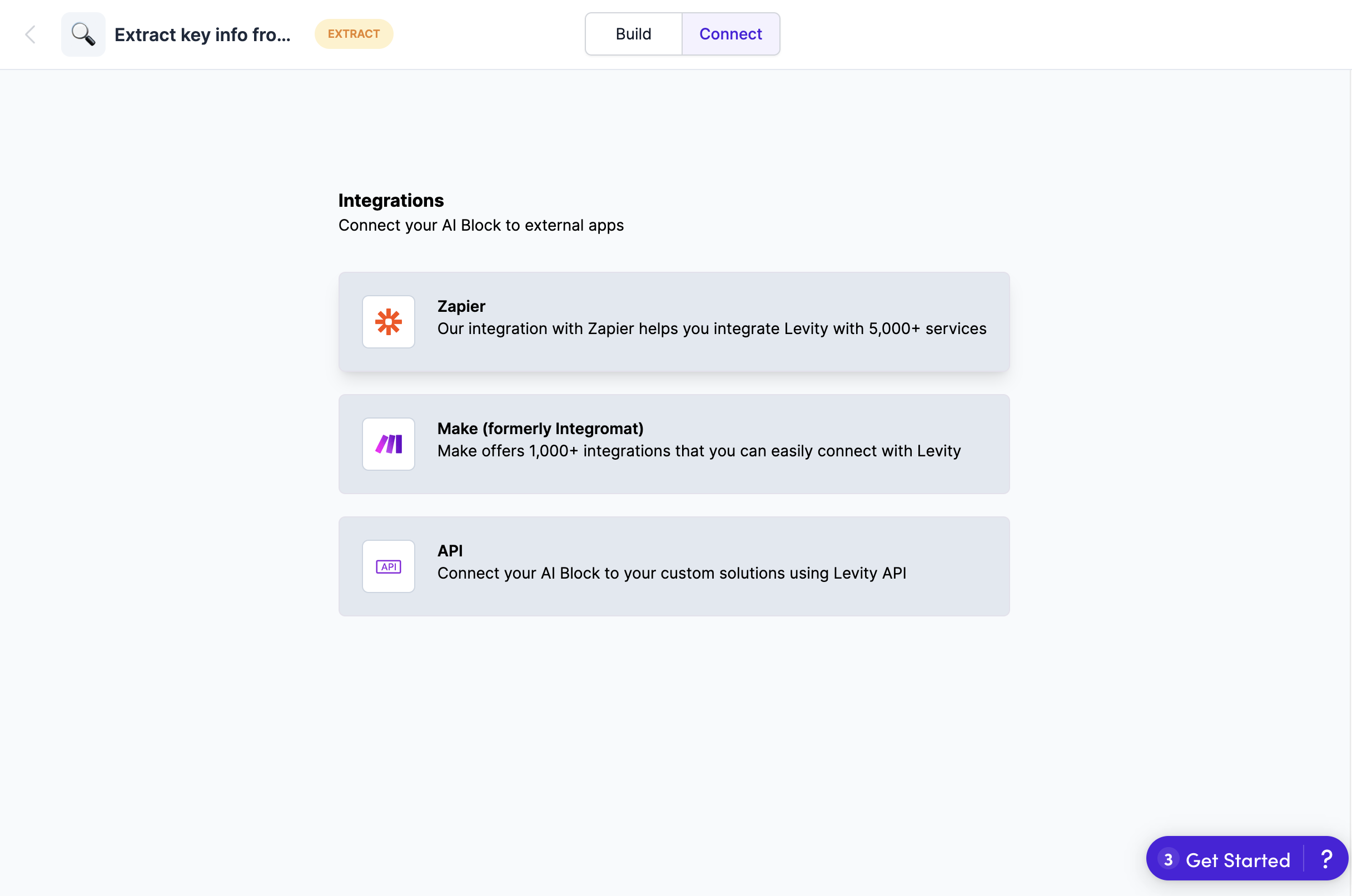Viewport: 1352px width, 896px height.
Task: Open the Zapier integration card
Action: [674, 322]
